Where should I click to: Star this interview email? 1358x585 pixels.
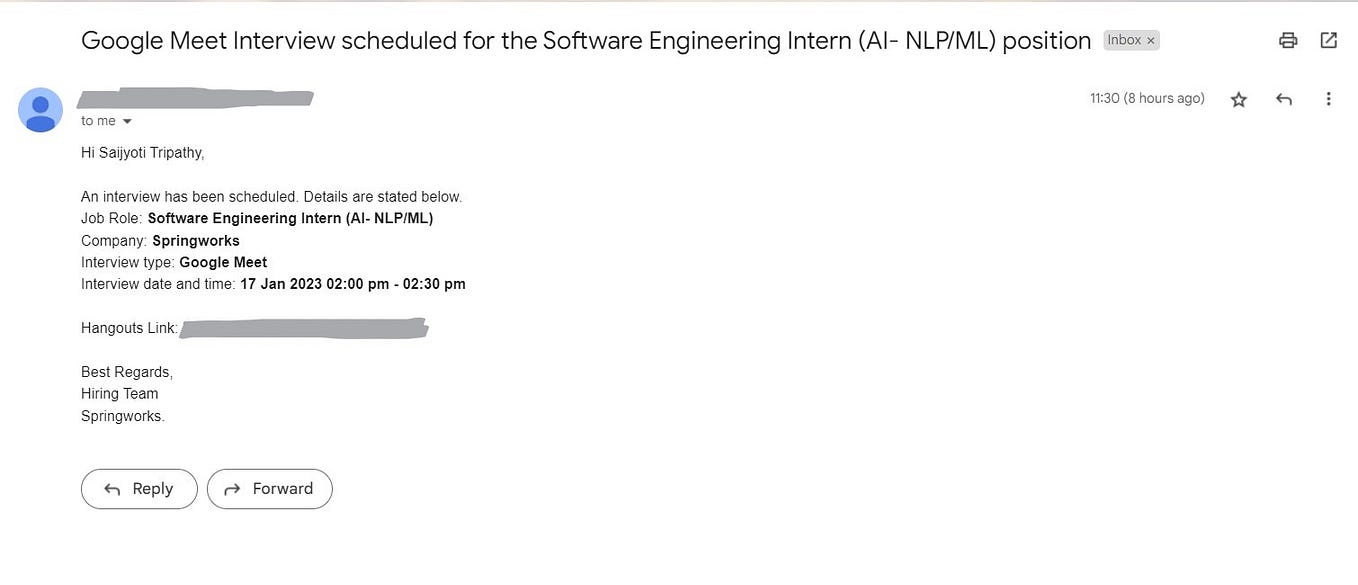pos(1239,99)
